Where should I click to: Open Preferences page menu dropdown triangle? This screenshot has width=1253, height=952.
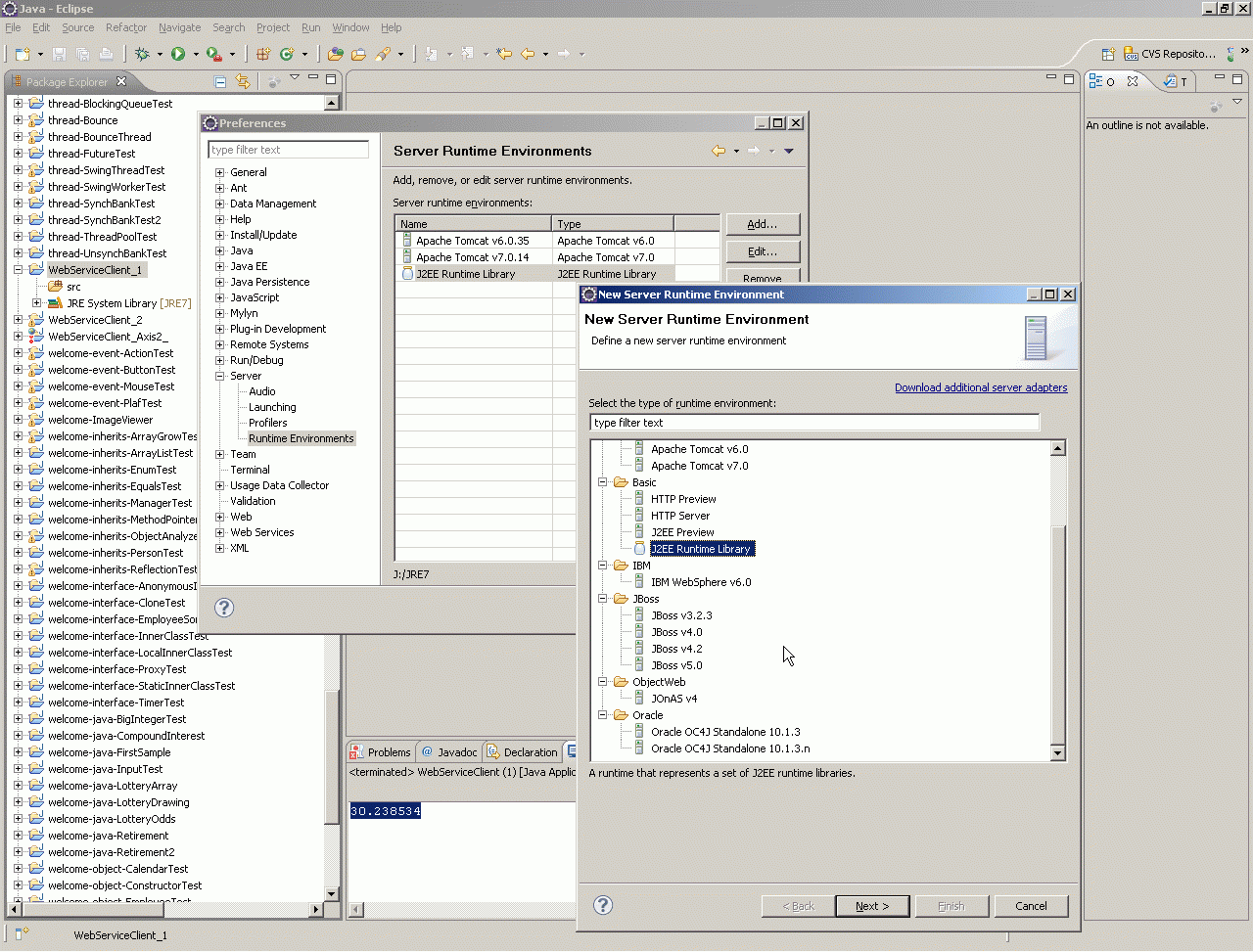(x=789, y=151)
